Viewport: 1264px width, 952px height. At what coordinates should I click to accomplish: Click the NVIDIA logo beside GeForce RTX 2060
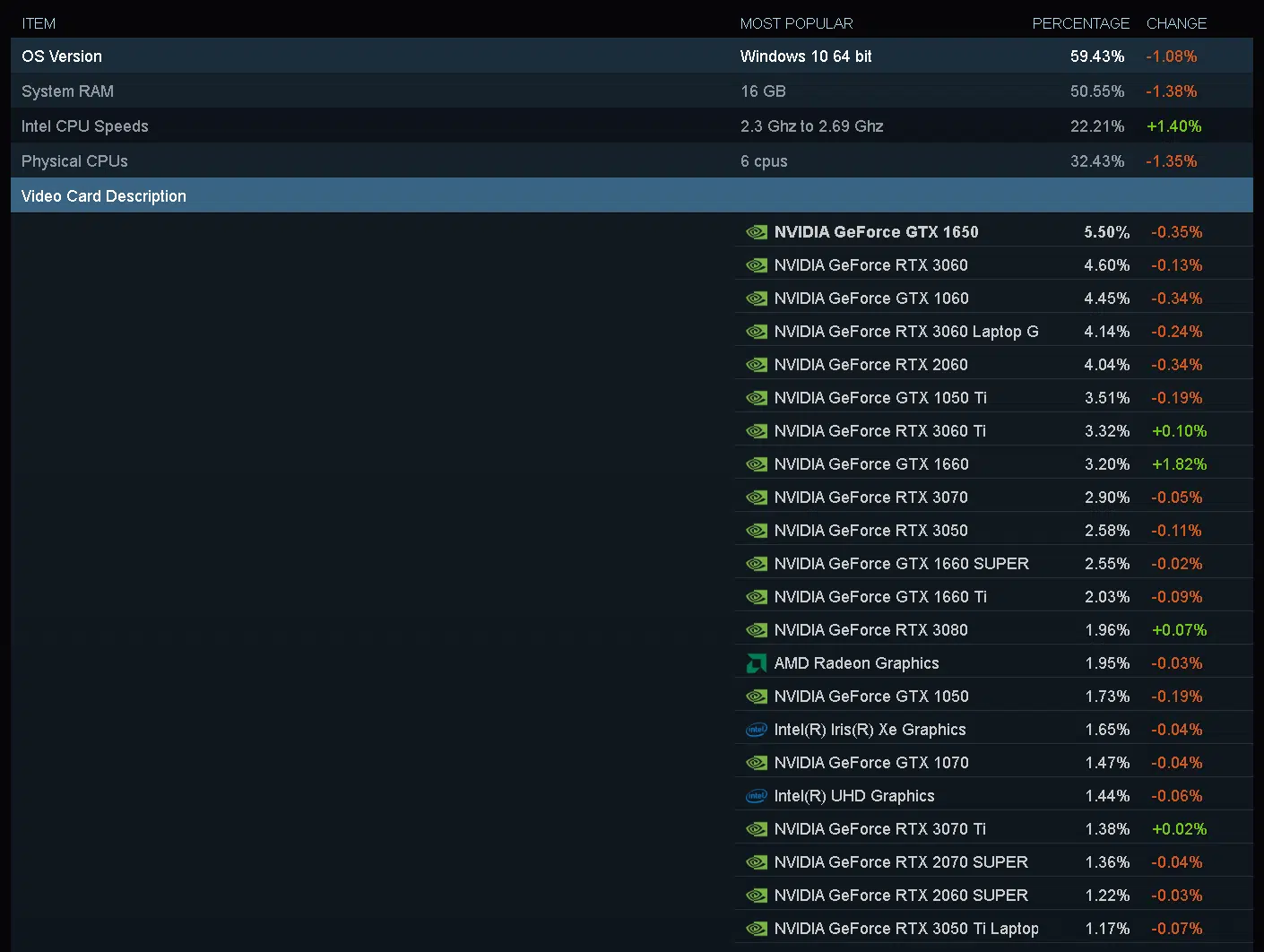(757, 365)
